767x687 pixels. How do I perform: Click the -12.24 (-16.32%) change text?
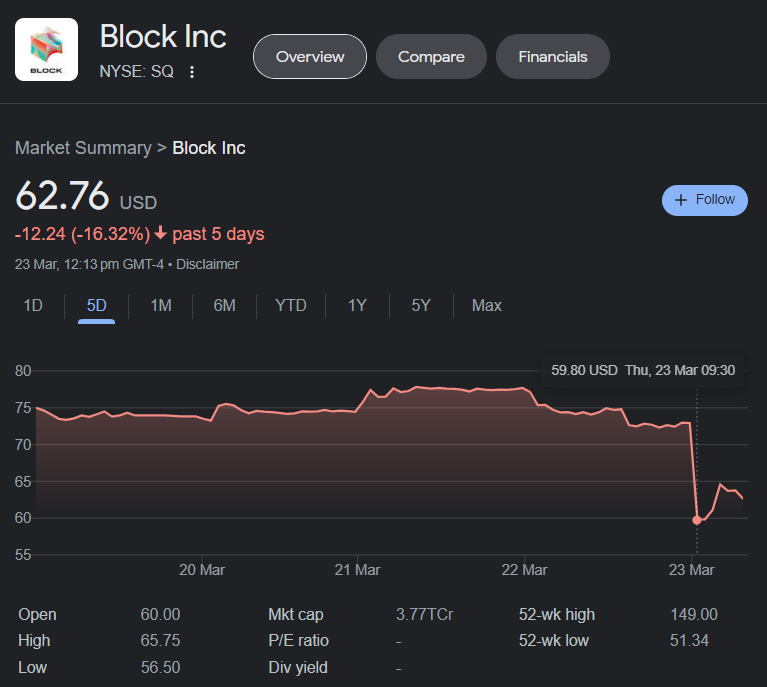coord(82,234)
